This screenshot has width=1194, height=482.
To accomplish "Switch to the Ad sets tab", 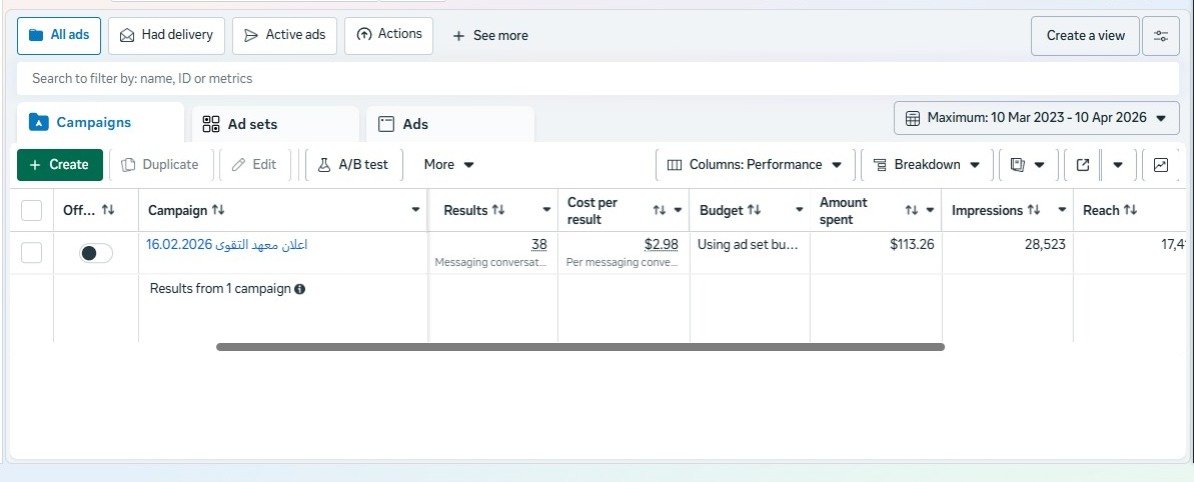I will click(x=275, y=124).
